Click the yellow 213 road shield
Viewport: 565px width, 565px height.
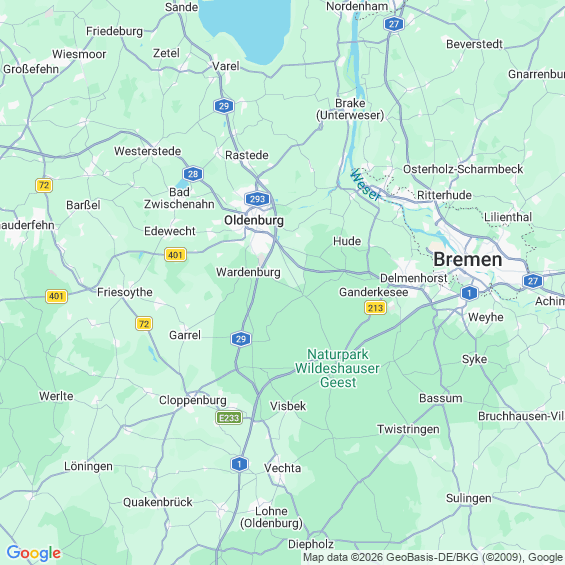pos(375,308)
